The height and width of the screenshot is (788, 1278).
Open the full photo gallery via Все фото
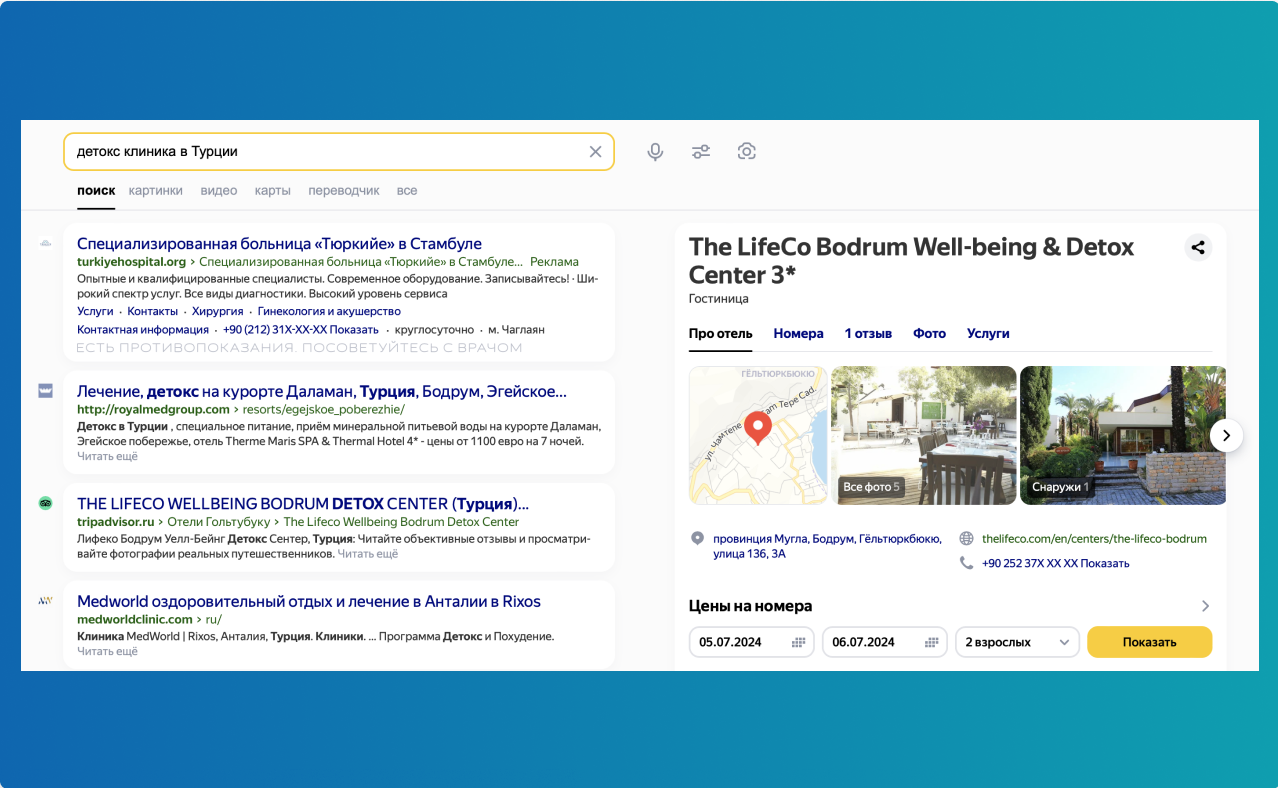[x=866, y=487]
